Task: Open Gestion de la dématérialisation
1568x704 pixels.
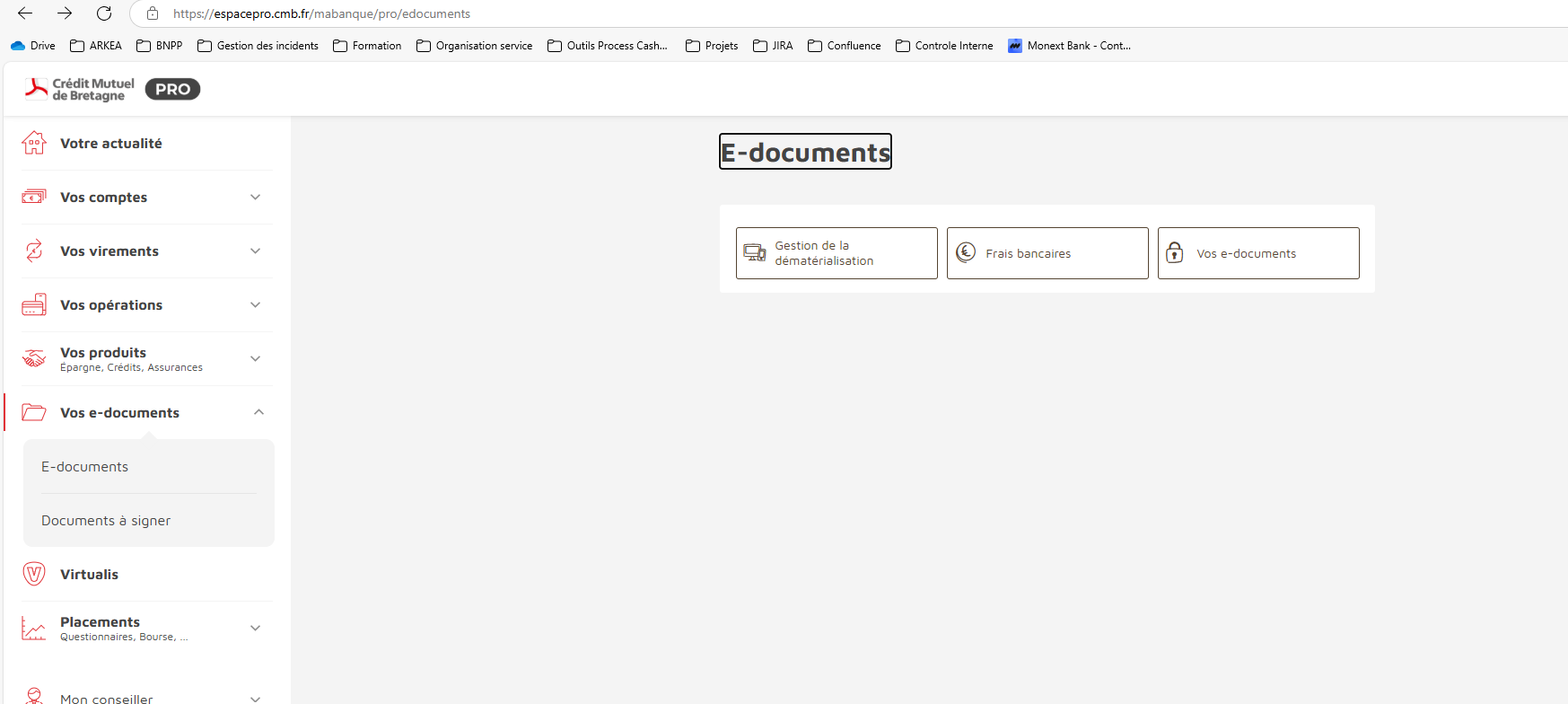Action: [x=837, y=253]
